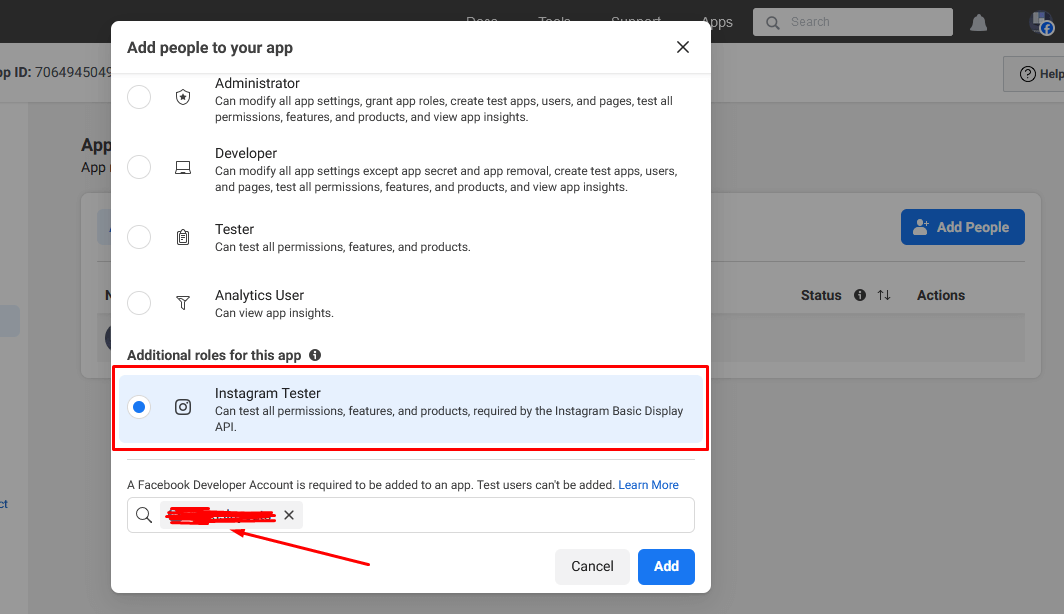This screenshot has height=614, width=1064.
Task: Confirm with the blue Add button
Action: coord(666,567)
